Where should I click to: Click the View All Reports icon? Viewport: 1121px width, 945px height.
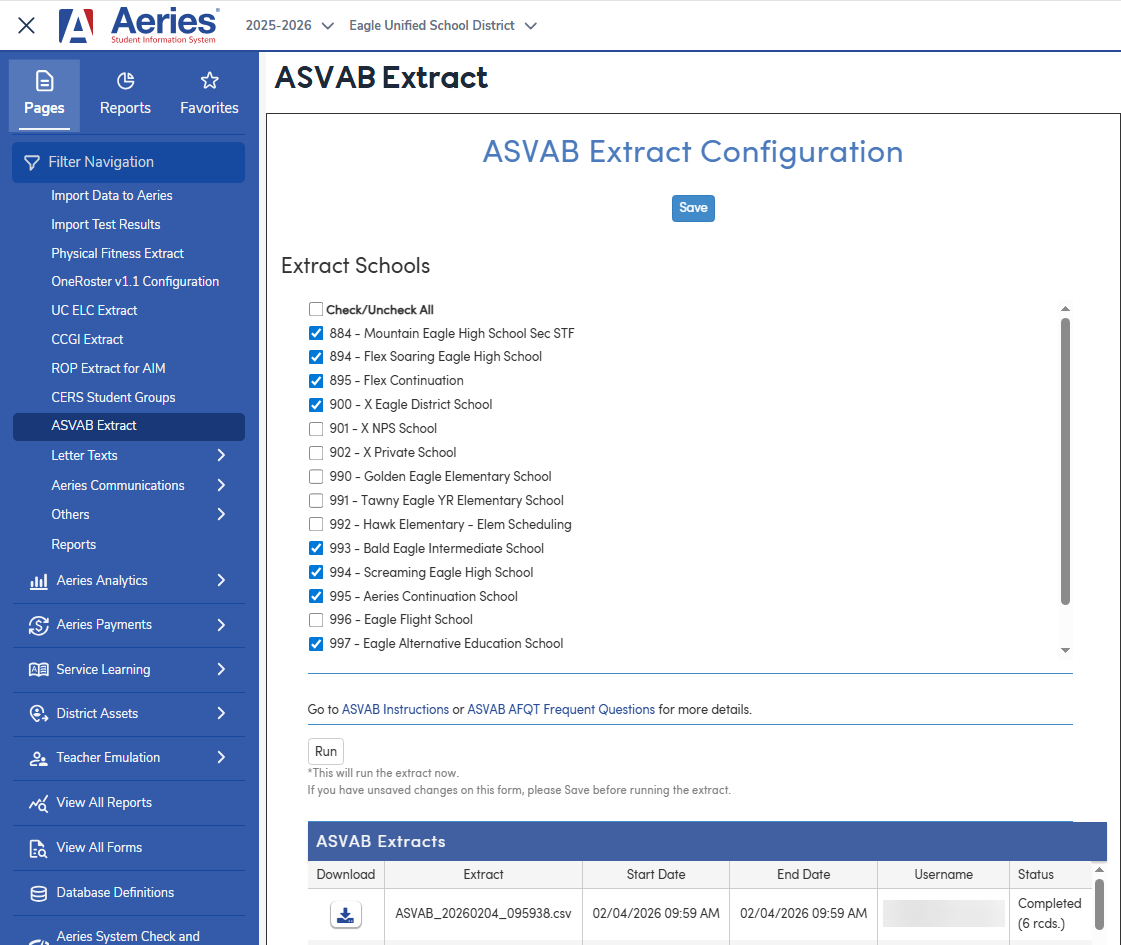39,803
